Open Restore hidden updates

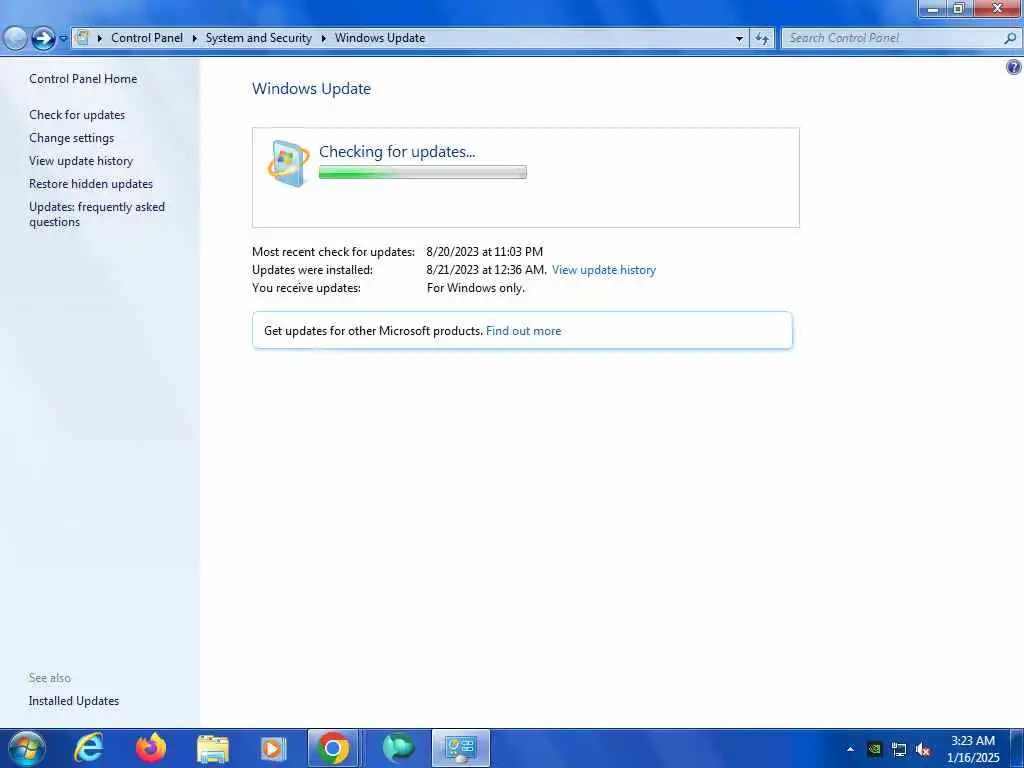click(91, 184)
